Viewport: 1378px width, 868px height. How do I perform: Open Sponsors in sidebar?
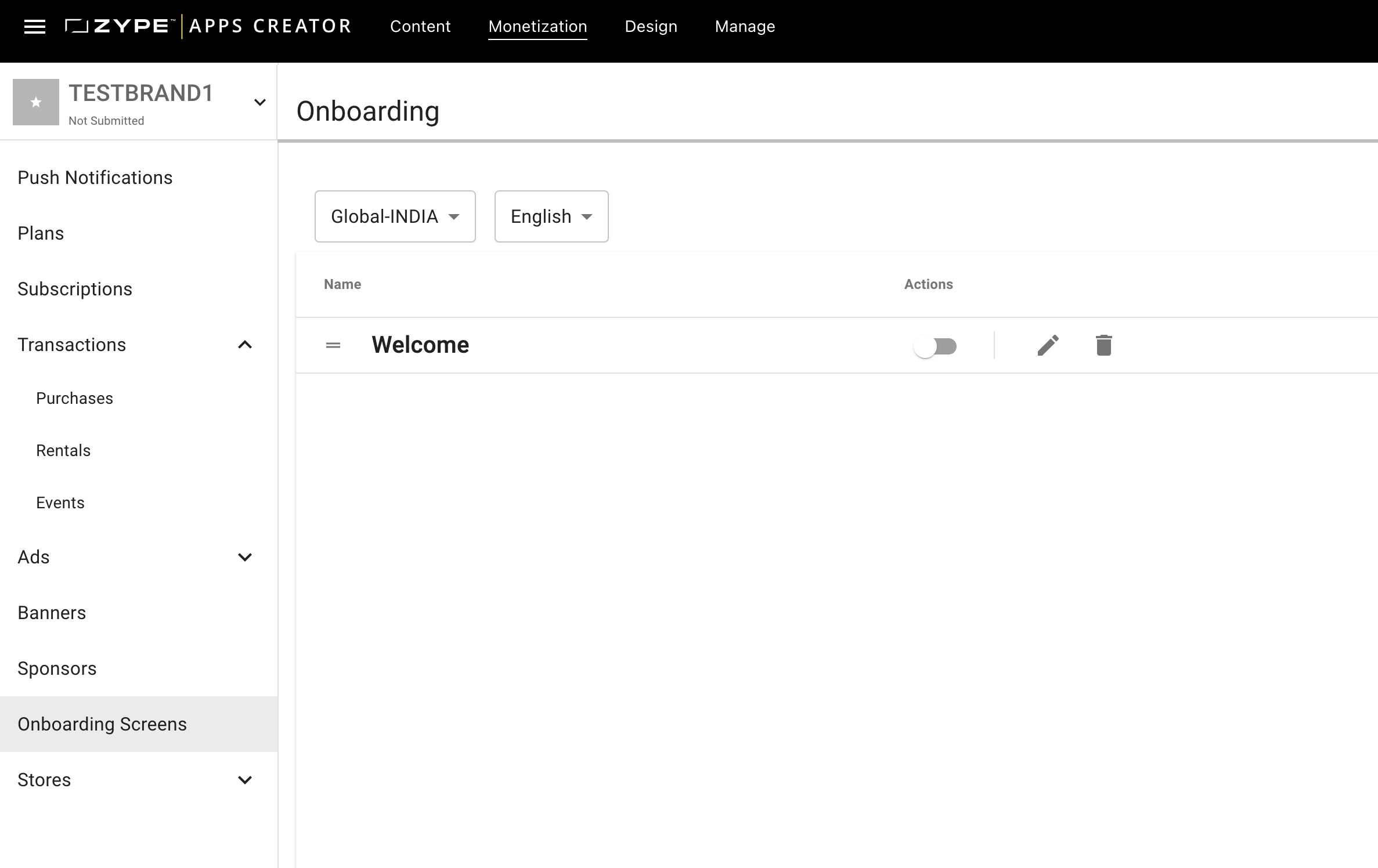click(x=139, y=668)
